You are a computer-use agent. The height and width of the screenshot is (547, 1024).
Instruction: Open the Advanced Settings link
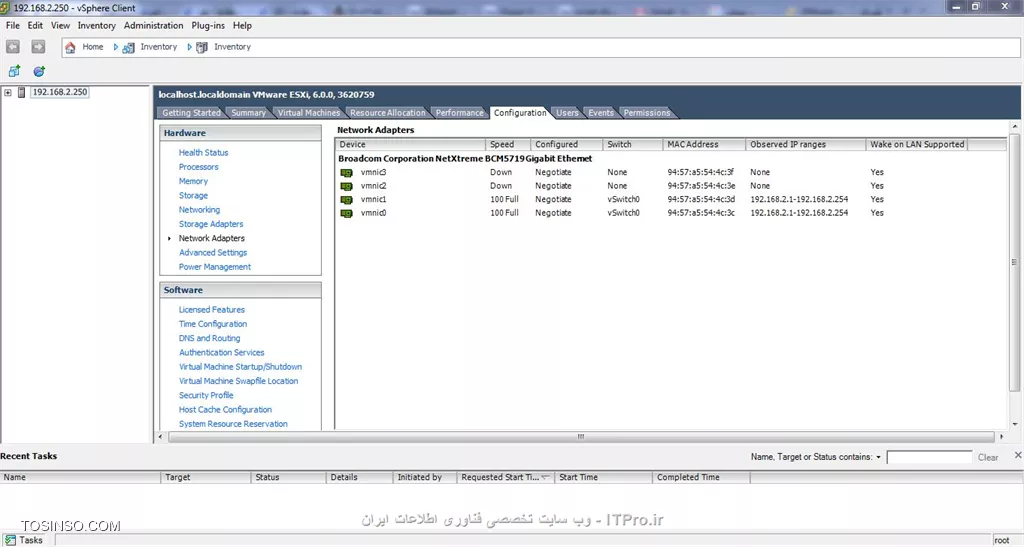[213, 253]
